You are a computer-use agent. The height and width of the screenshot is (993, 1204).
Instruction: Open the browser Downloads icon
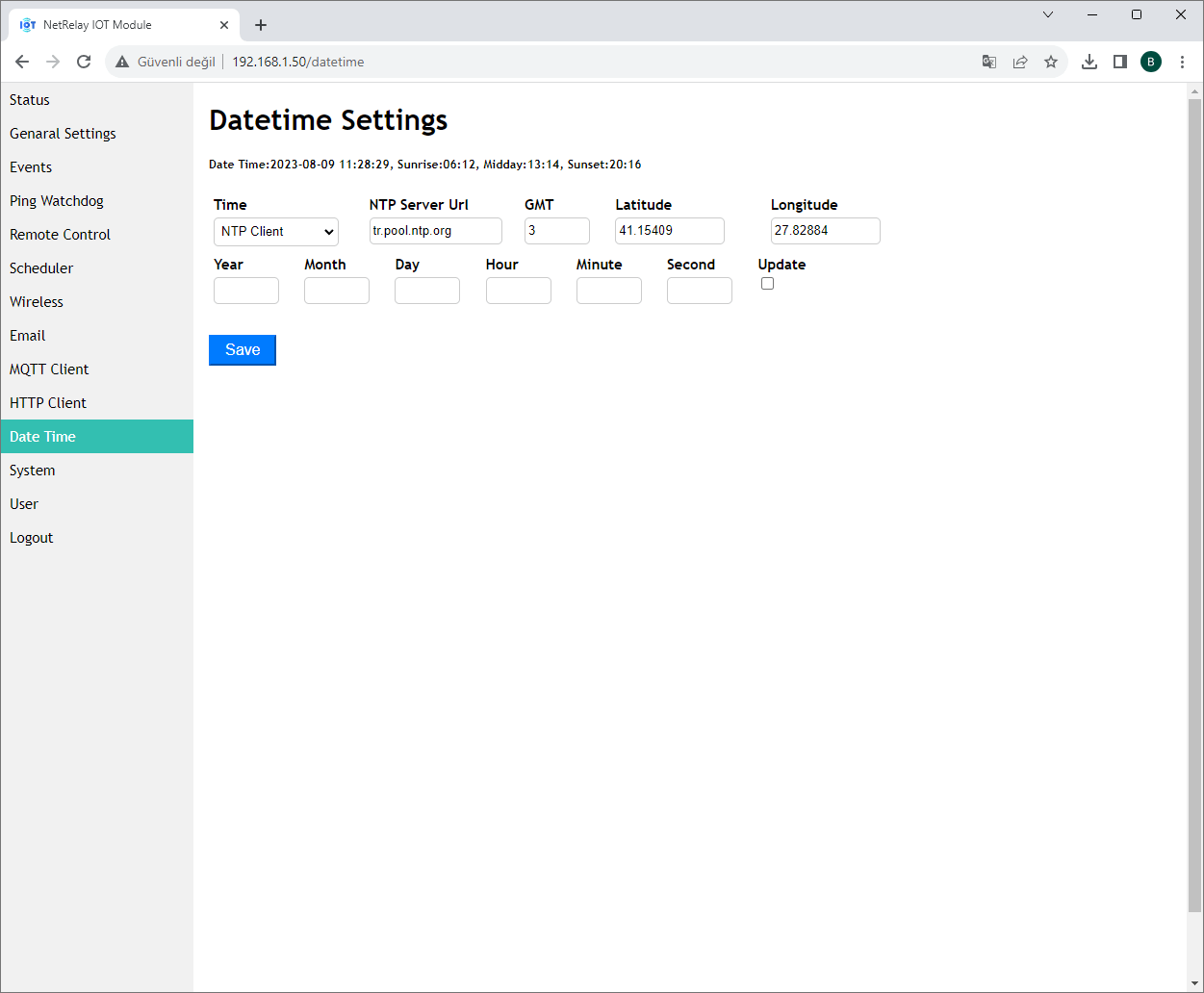point(1089,61)
